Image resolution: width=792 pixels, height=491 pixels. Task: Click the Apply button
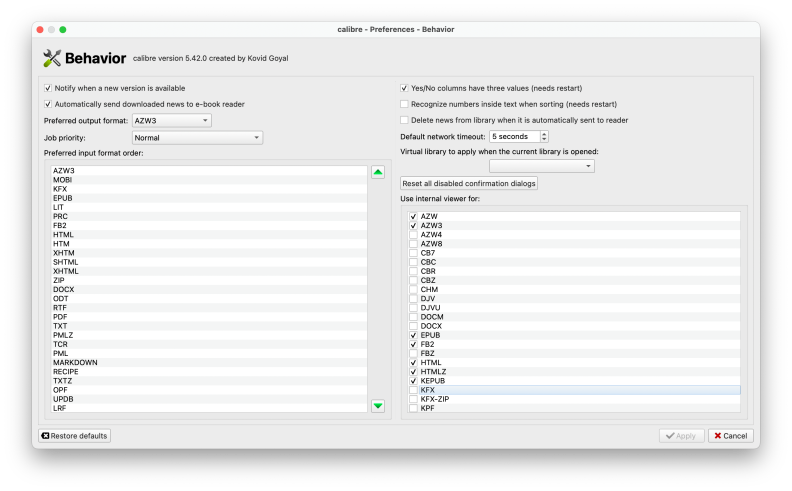681,435
